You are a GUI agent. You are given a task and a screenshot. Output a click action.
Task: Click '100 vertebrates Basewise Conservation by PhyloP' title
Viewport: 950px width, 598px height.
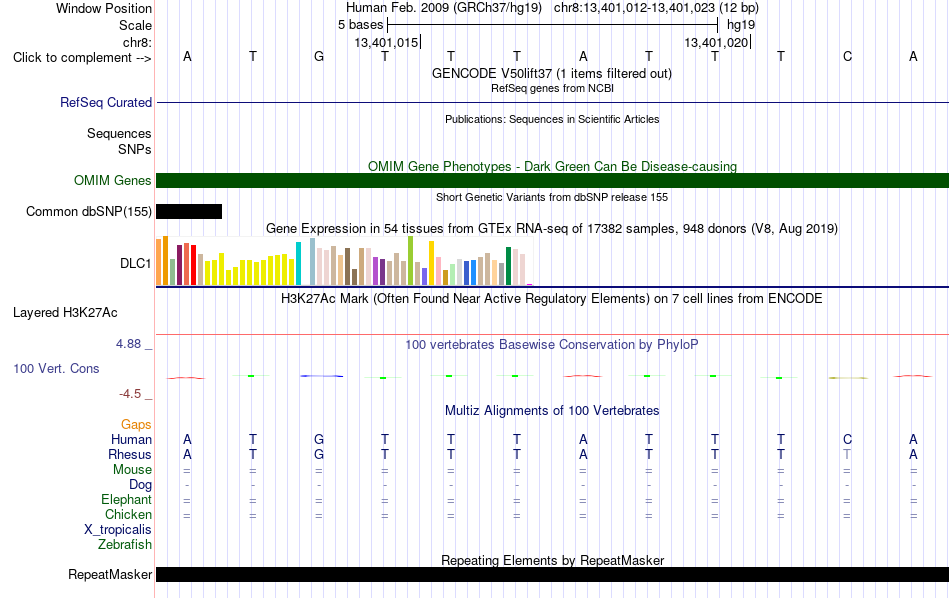click(552, 345)
